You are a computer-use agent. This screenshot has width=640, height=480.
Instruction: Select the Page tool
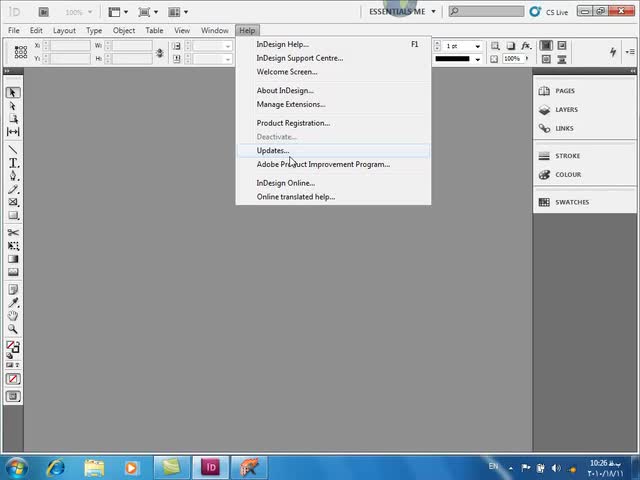tap(13, 119)
